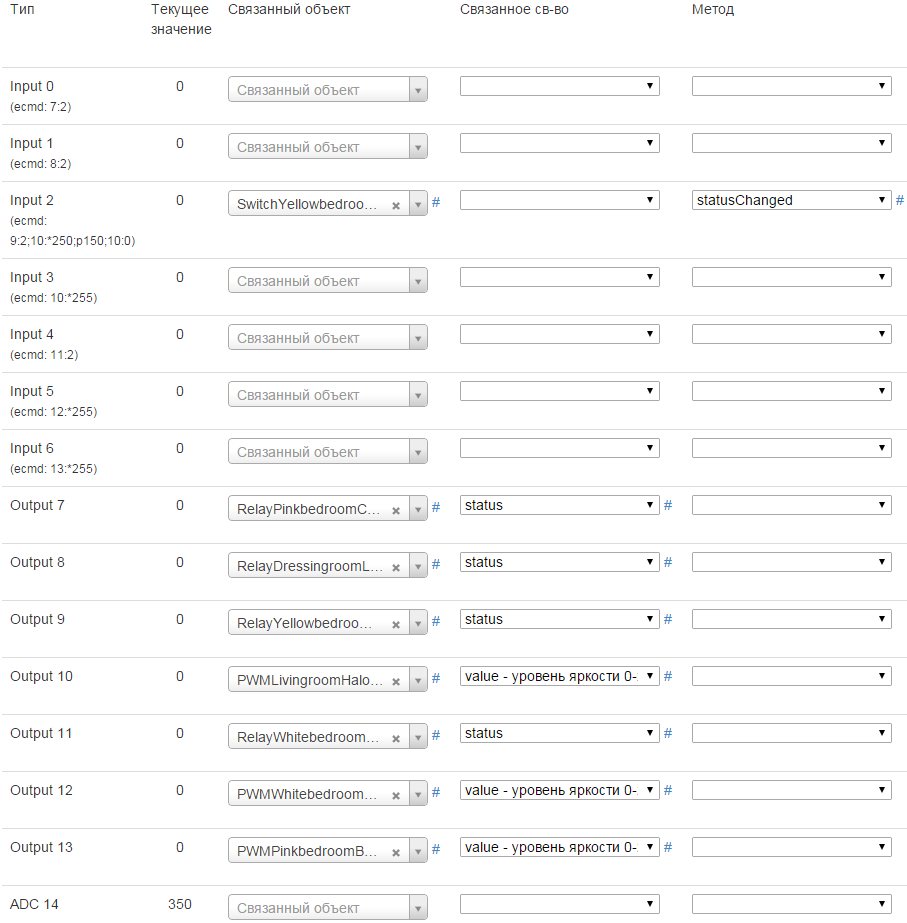Viewport: 907px width, 923px height.
Task: Follow # link next to Output 8 status property
Action: (x=667, y=563)
